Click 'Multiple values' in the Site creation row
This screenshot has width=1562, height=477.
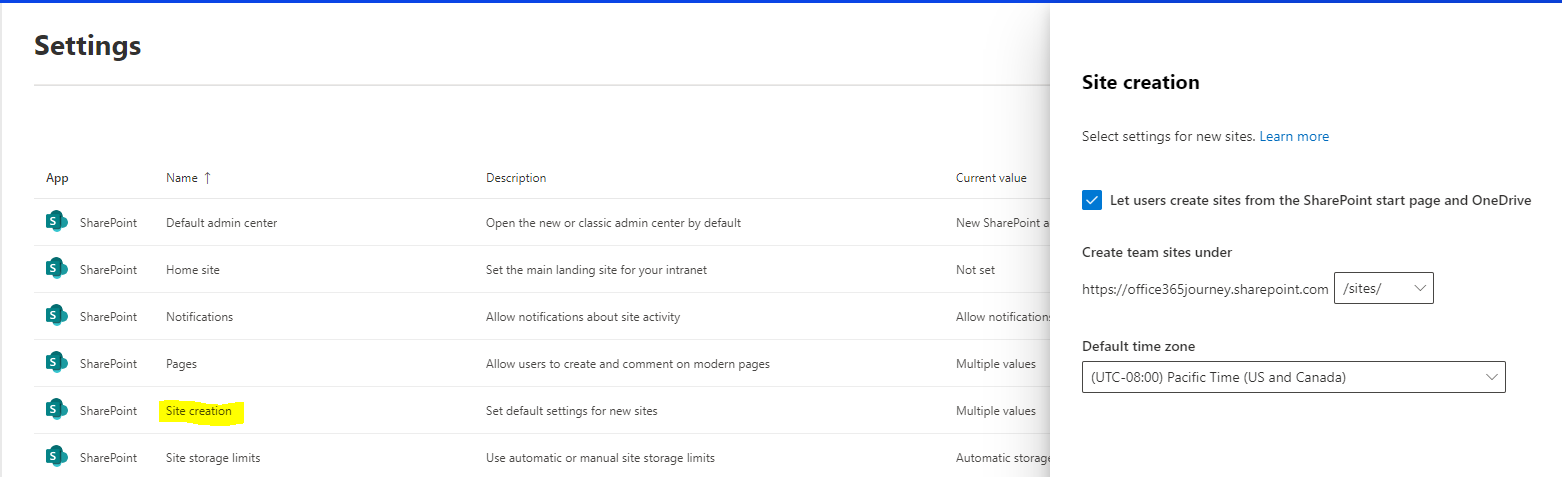pos(996,411)
